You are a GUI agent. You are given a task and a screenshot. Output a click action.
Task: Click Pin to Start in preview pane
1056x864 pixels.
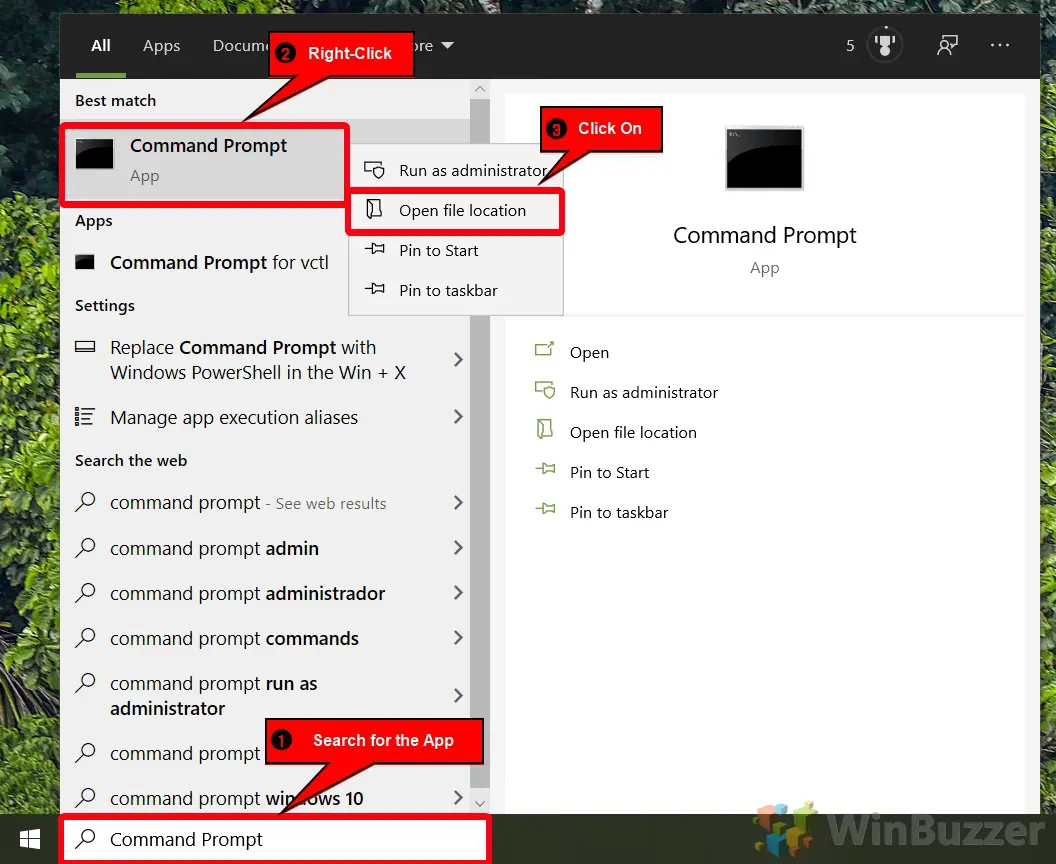(x=609, y=473)
